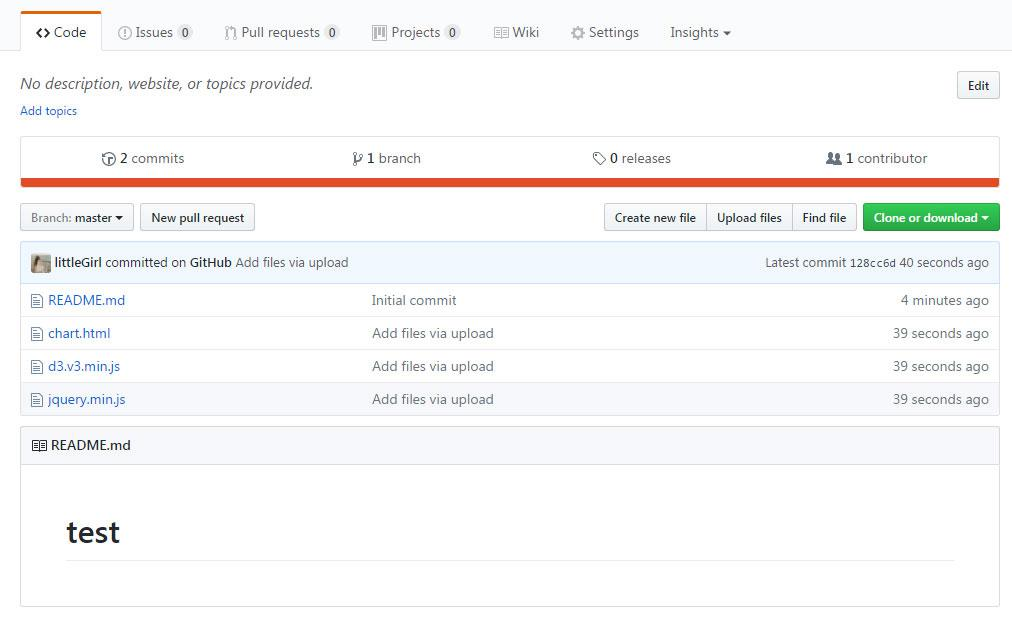Viewport: 1012px width, 634px height.
Task: Click the file icon beside README.md
Action: pyautogui.click(x=37, y=300)
